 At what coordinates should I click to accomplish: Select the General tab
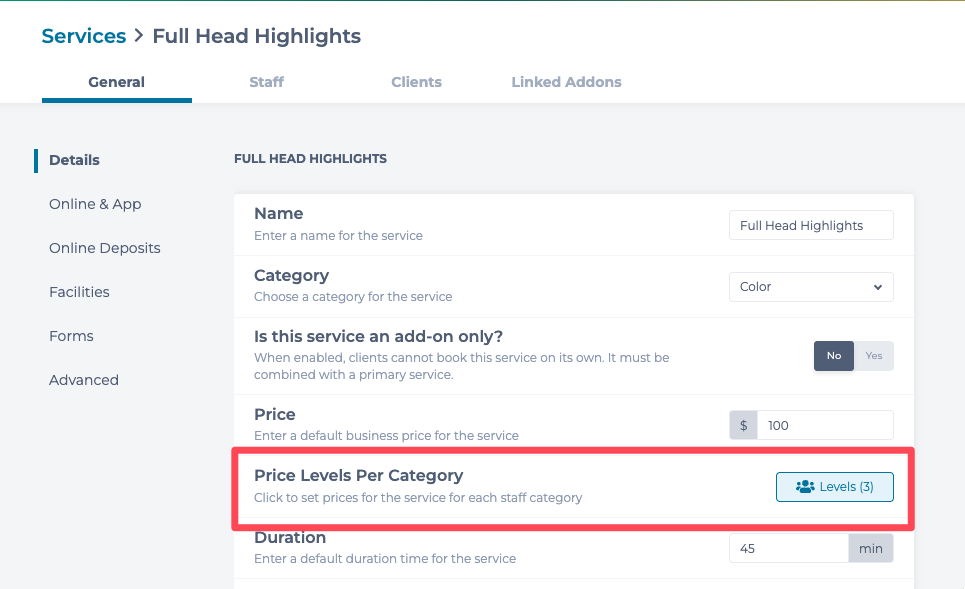click(116, 82)
